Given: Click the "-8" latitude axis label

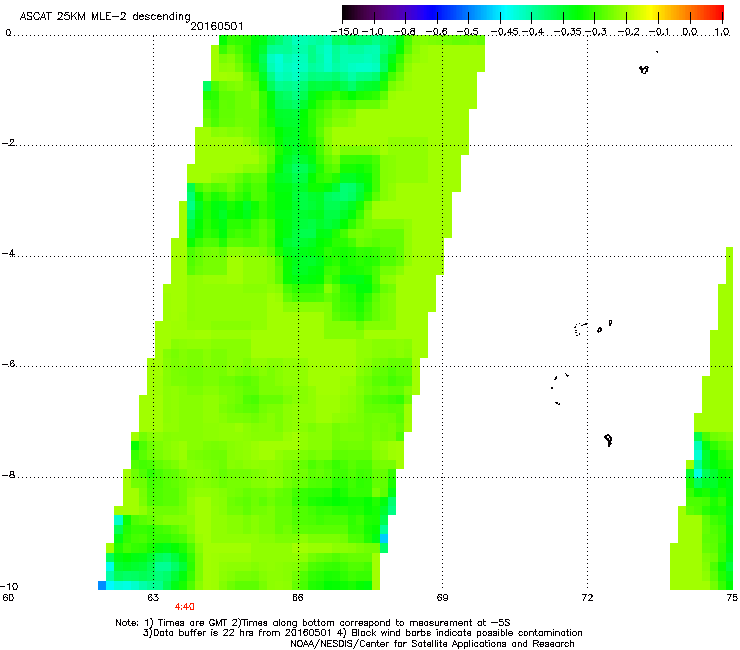Looking at the screenshot, I should [x=9, y=475].
